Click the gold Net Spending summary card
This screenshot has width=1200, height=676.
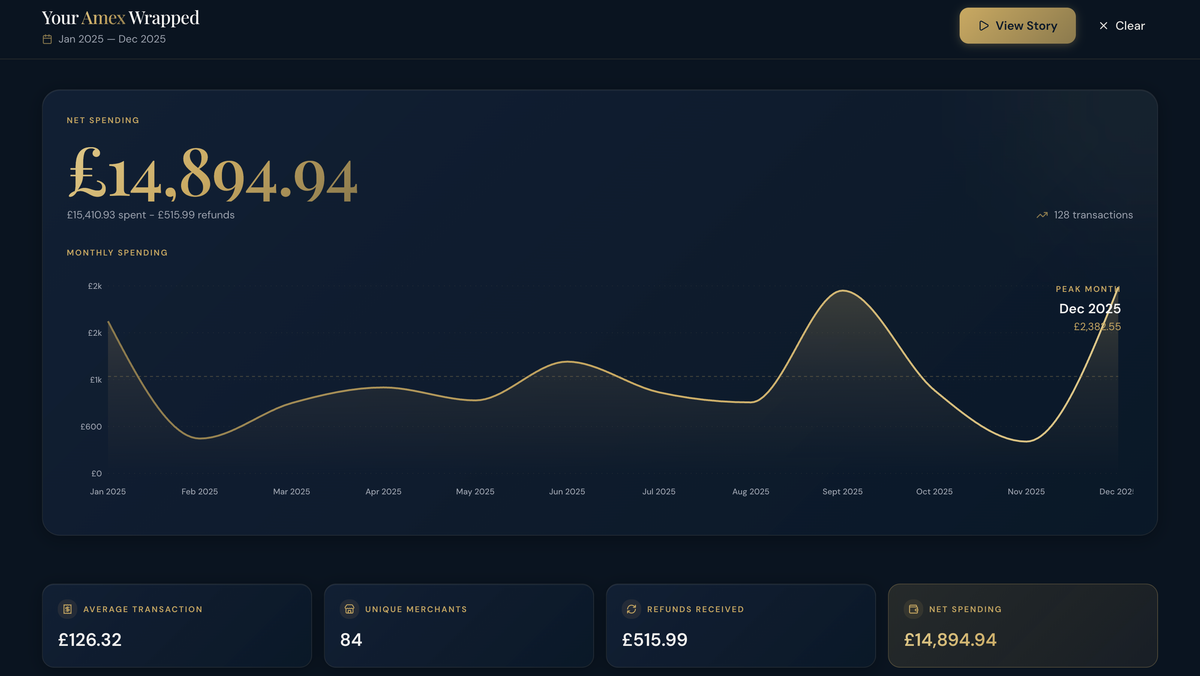point(1022,625)
